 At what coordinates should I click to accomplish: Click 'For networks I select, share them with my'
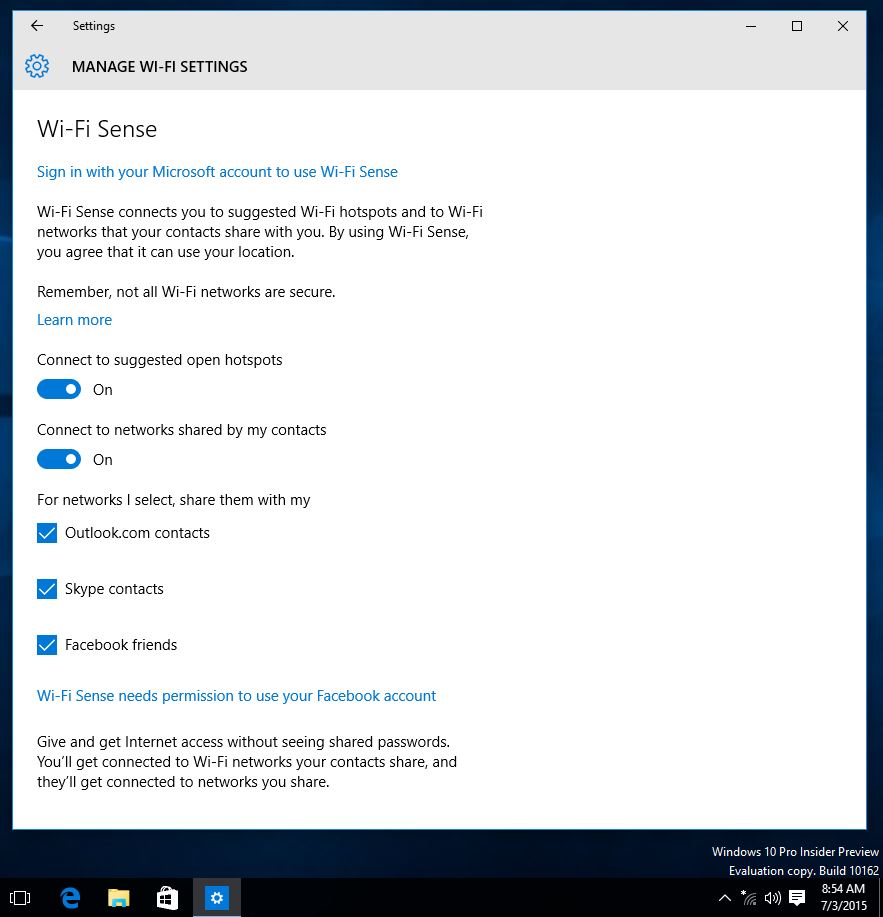tap(174, 500)
